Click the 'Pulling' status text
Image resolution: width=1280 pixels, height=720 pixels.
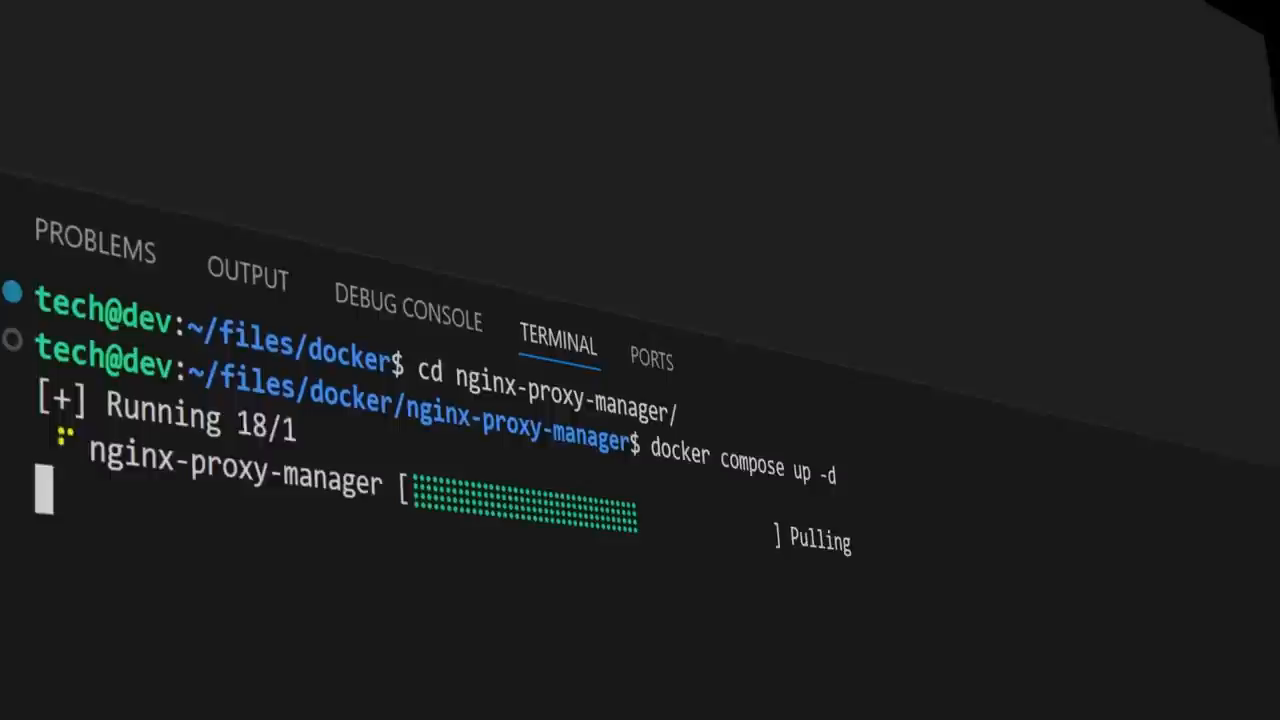tap(820, 540)
